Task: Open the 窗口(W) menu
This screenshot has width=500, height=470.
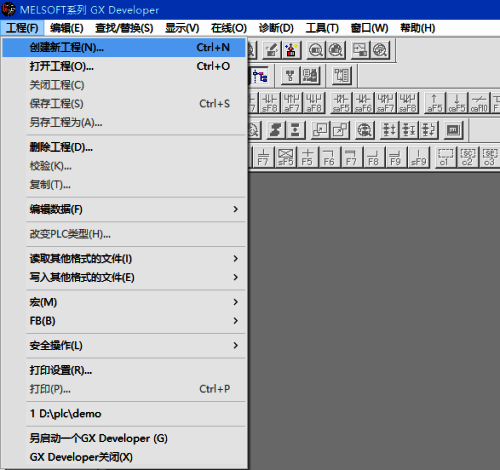Action: point(369,28)
